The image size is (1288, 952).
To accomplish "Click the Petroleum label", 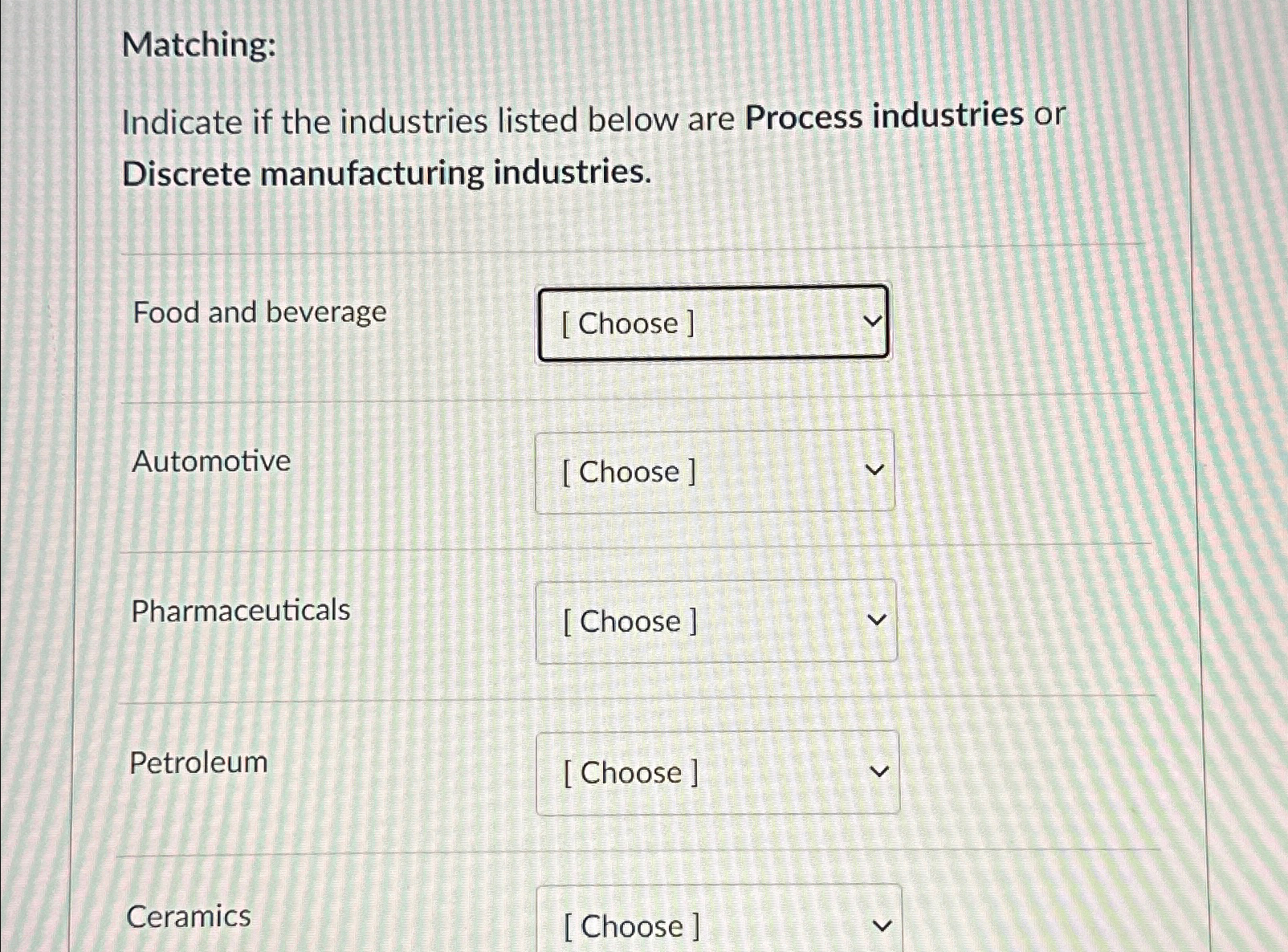I will pos(198,763).
